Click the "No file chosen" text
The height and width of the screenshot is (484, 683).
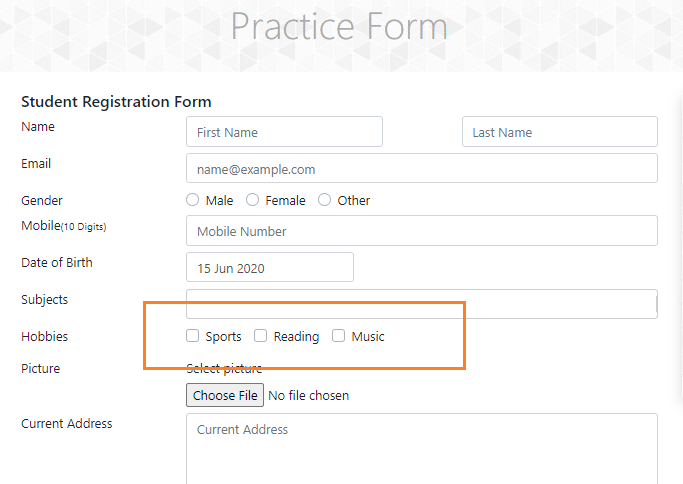309,396
